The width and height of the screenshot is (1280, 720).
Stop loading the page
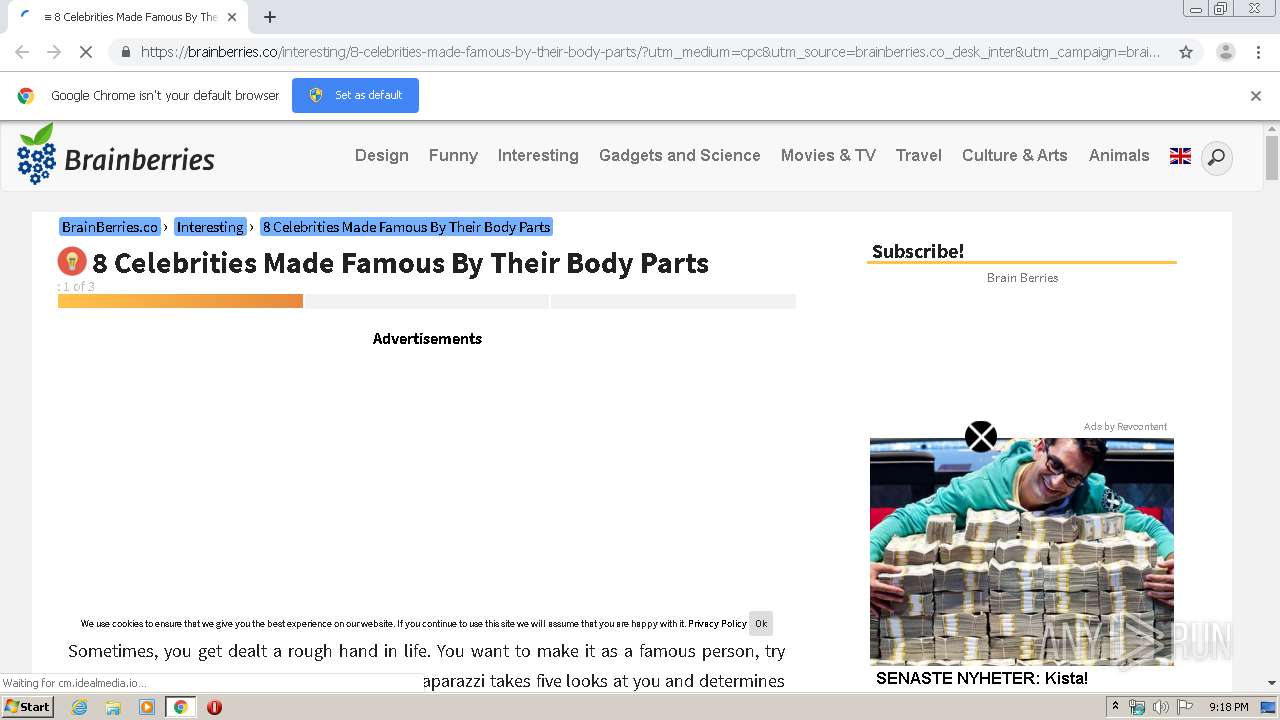pyautogui.click(x=85, y=52)
